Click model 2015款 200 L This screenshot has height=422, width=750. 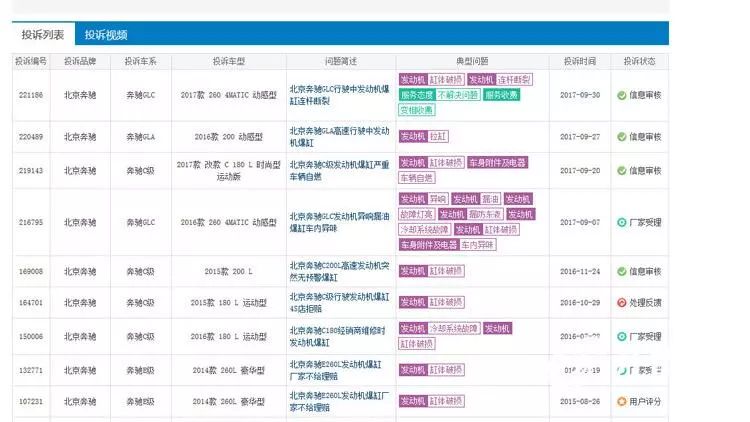(229, 271)
